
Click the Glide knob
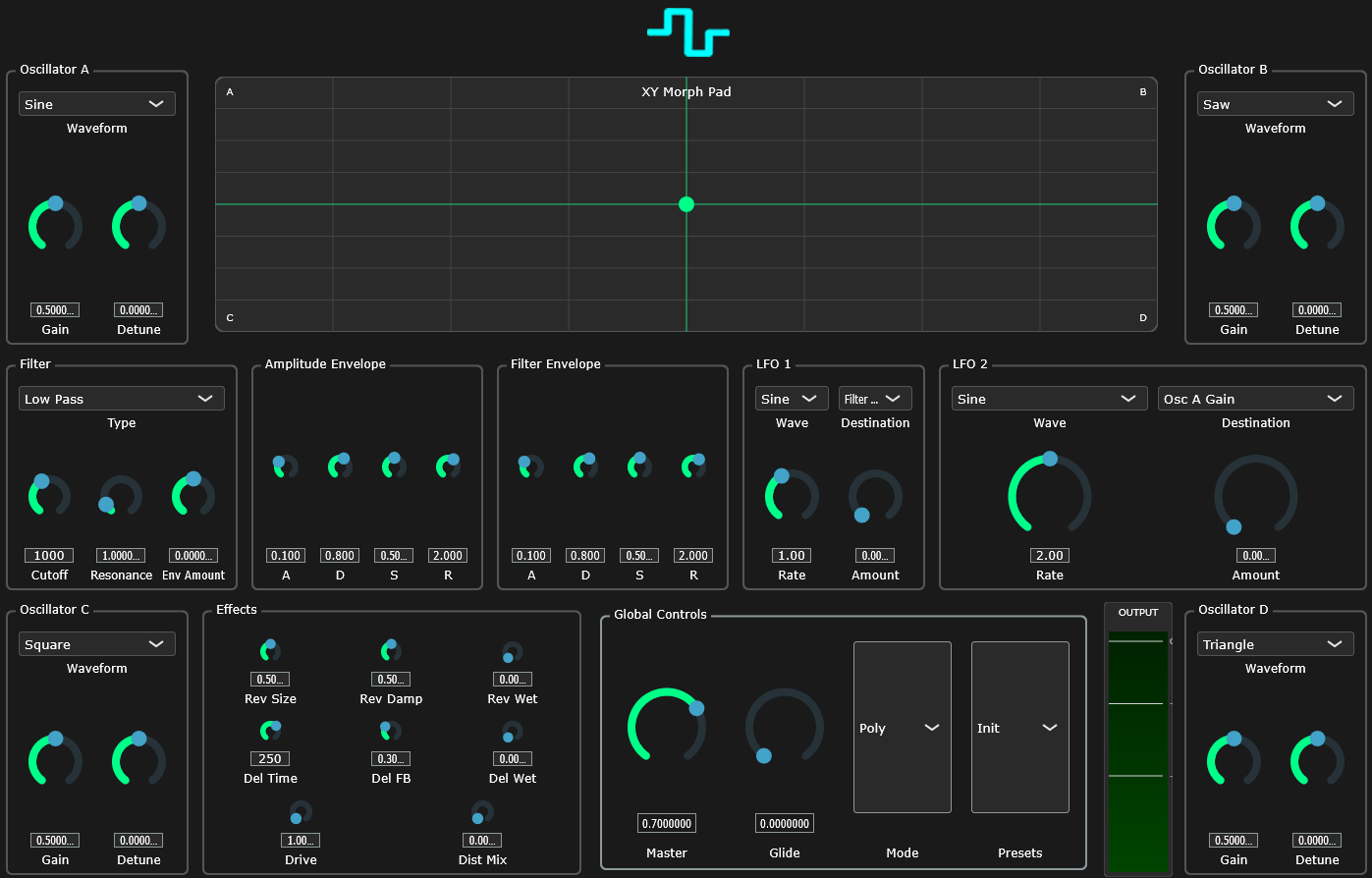785,726
